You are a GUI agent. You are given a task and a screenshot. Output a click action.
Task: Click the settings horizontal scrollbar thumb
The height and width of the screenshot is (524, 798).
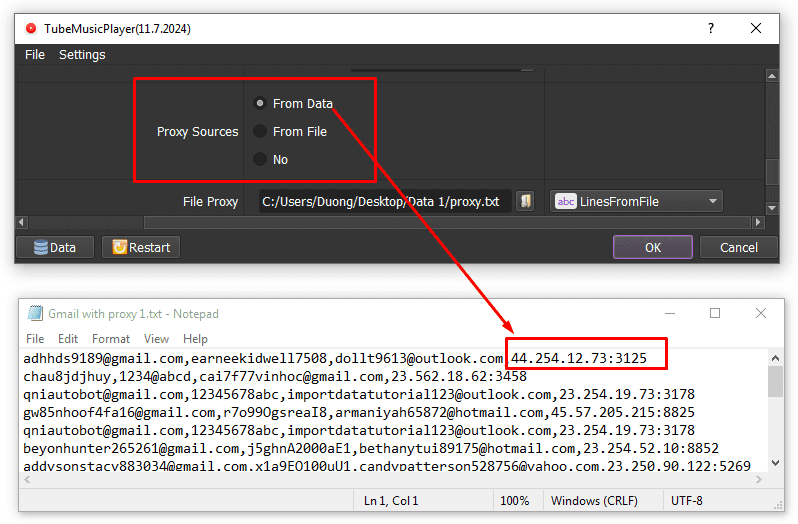(448, 222)
